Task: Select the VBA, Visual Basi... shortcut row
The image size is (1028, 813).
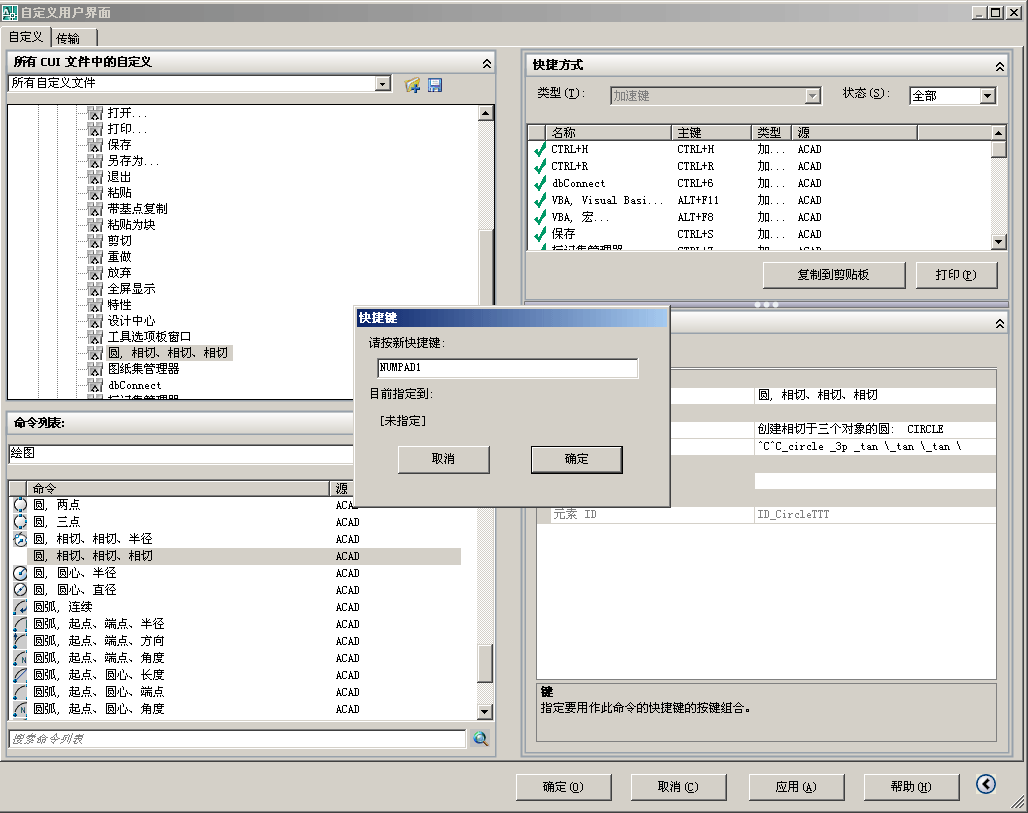Action: (x=761, y=201)
